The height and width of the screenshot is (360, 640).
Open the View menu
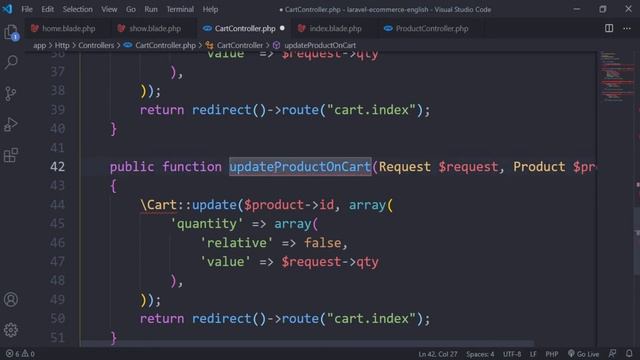(x=109, y=9)
